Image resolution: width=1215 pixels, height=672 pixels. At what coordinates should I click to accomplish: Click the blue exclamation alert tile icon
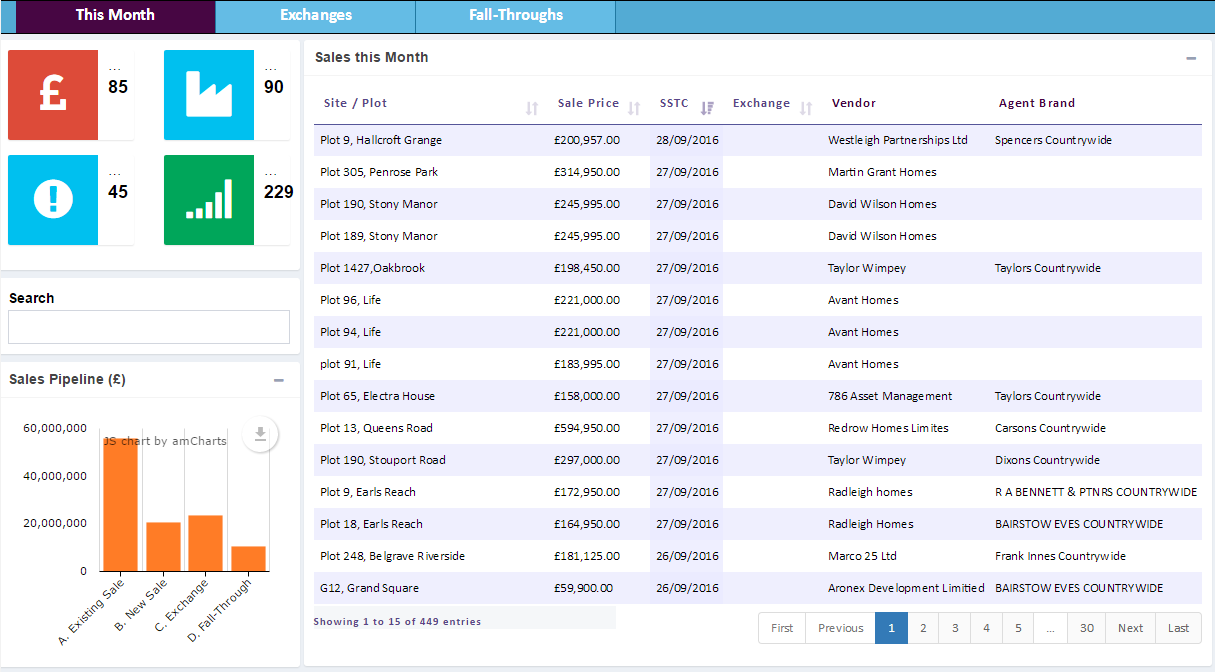coord(53,200)
